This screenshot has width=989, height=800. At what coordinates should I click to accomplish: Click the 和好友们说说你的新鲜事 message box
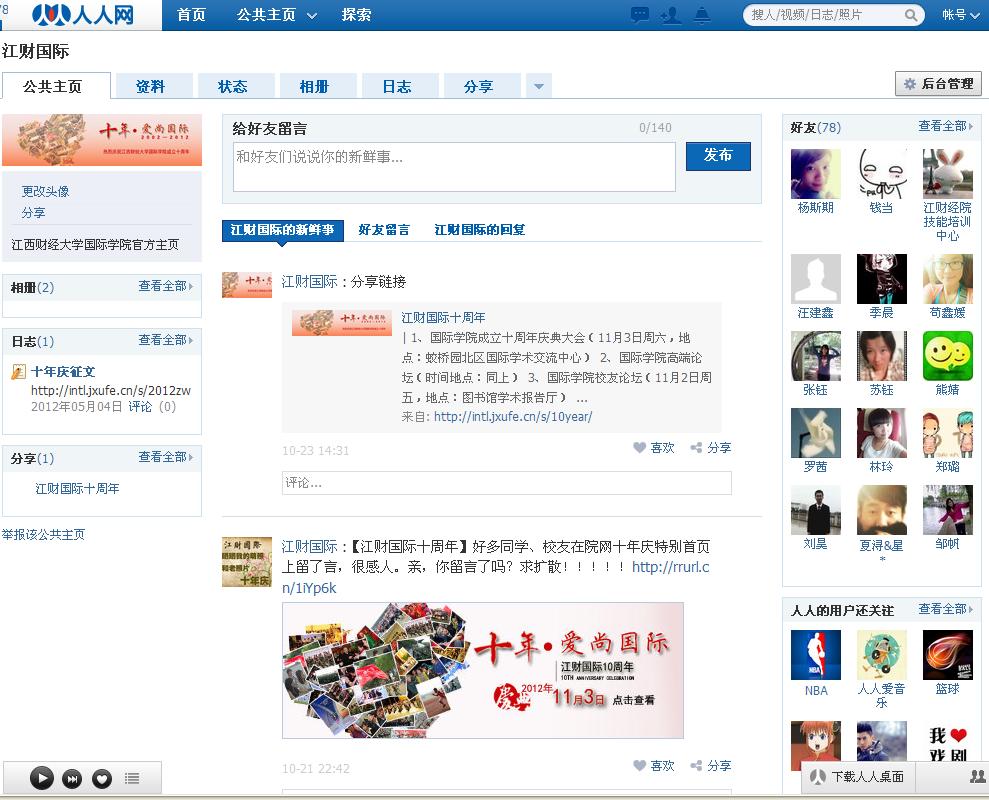tap(454, 166)
